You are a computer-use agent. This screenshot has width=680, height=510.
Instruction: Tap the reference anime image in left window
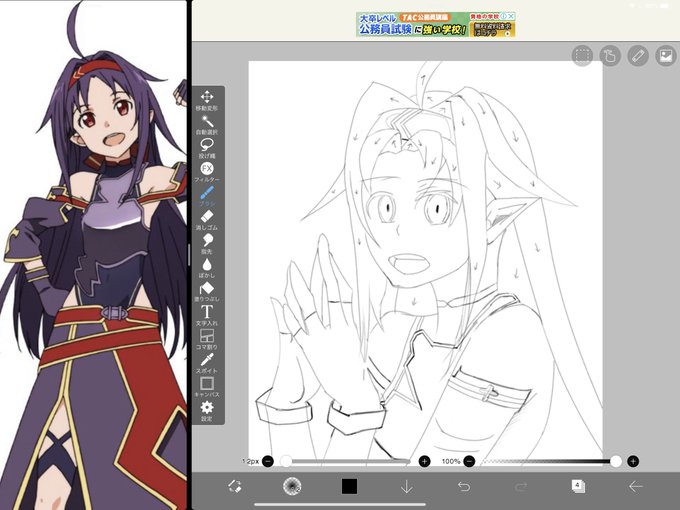pos(93,256)
